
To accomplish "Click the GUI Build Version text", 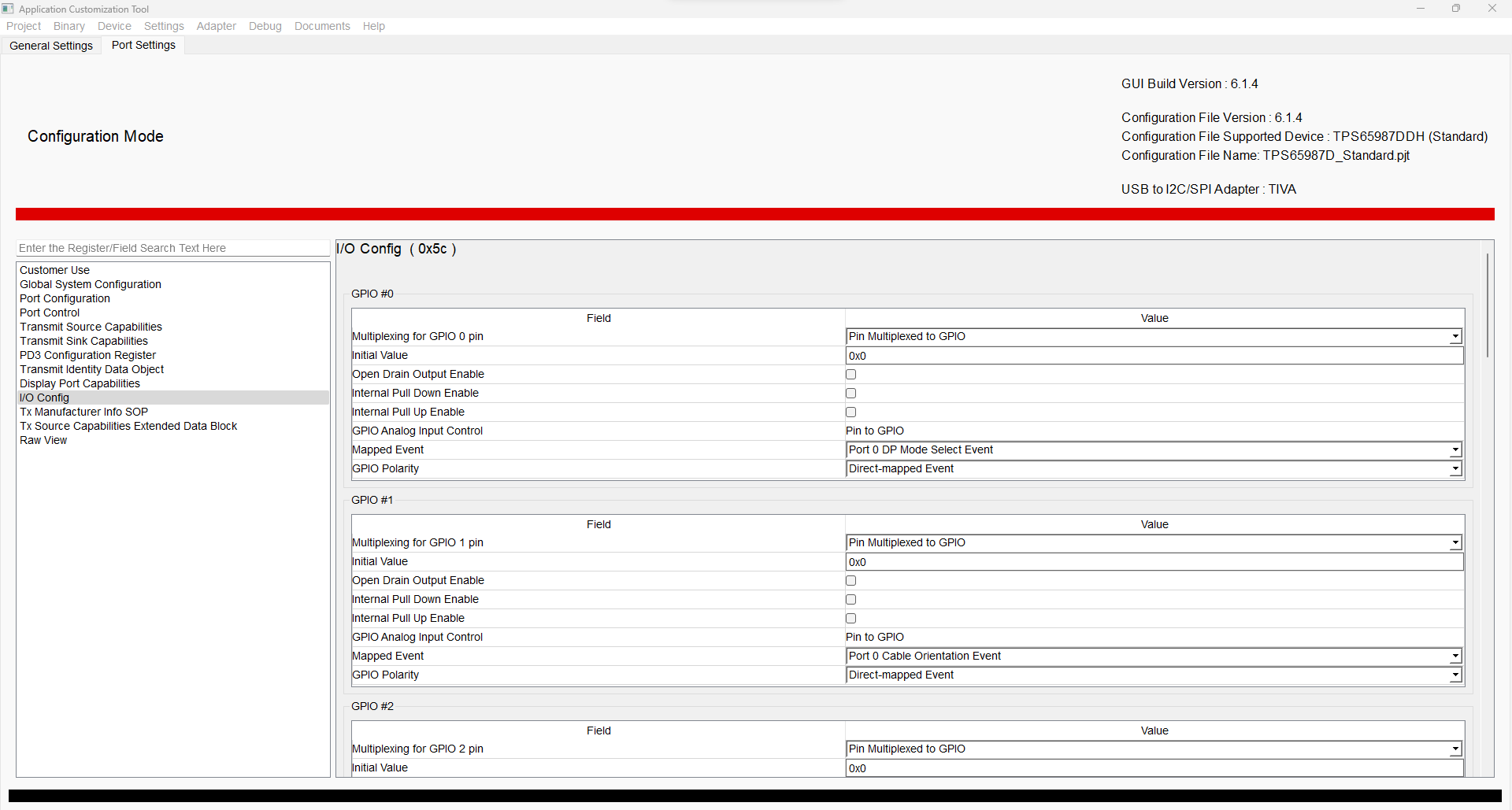I will pyautogui.click(x=1190, y=83).
